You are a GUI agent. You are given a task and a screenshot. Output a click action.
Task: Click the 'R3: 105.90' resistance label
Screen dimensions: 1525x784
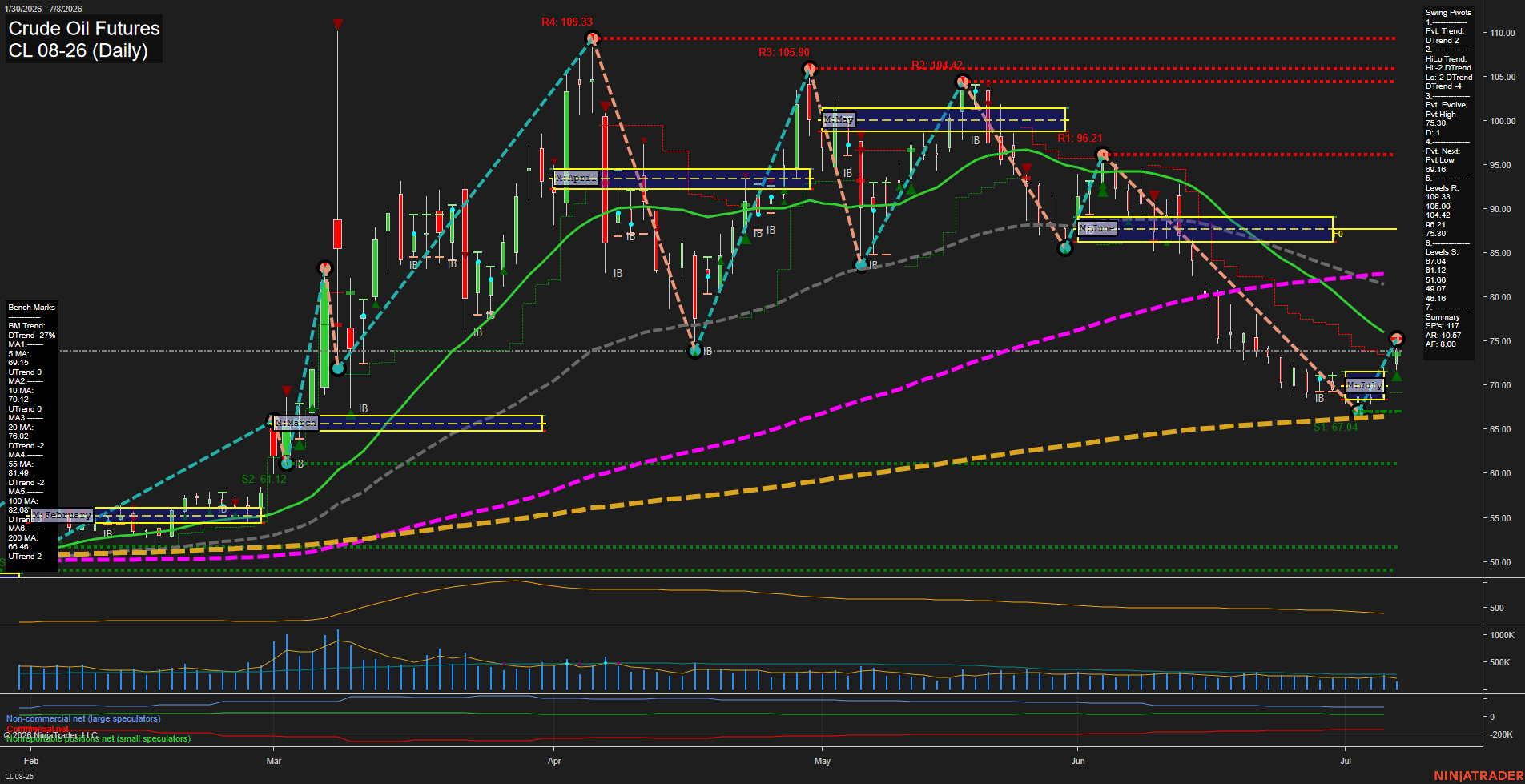[x=784, y=52]
